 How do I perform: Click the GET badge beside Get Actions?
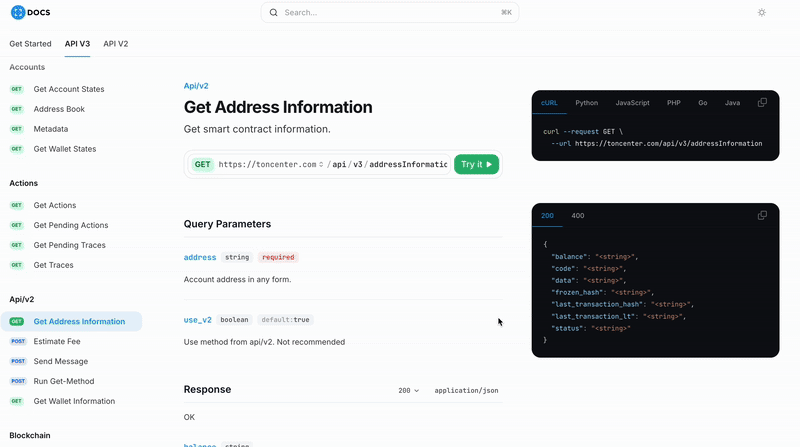(17, 205)
